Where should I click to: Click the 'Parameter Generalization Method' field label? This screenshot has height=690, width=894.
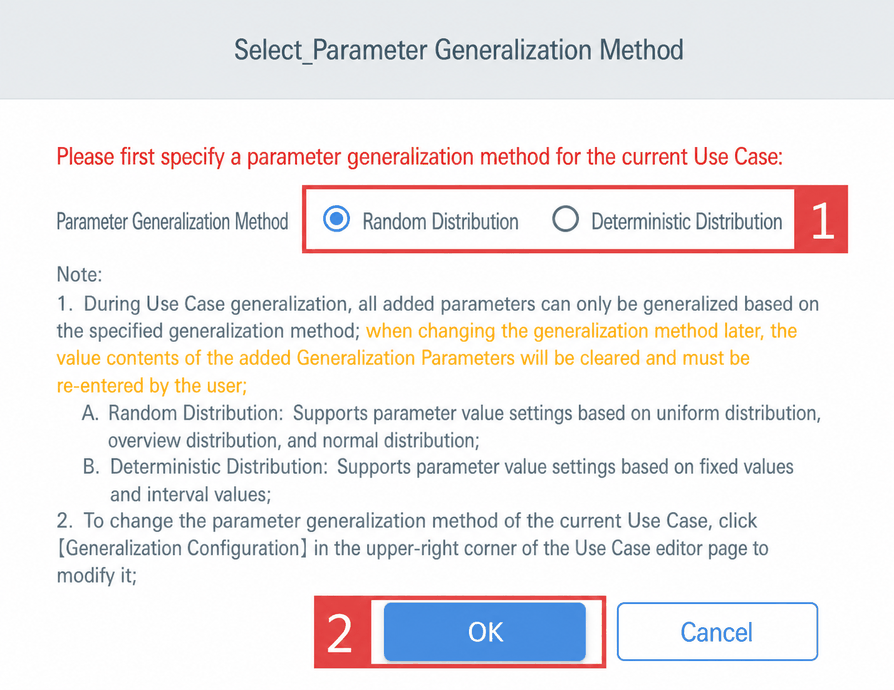click(x=172, y=221)
